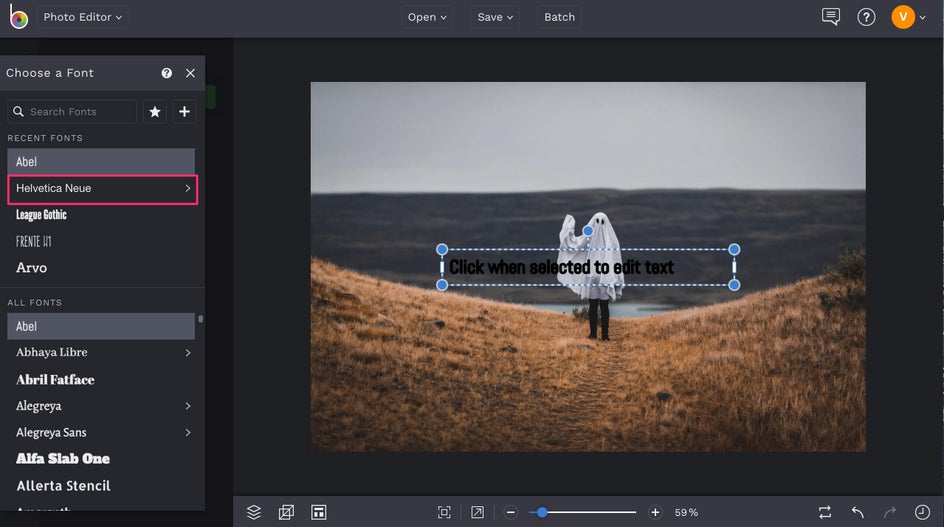Redo the last action

(890, 512)
